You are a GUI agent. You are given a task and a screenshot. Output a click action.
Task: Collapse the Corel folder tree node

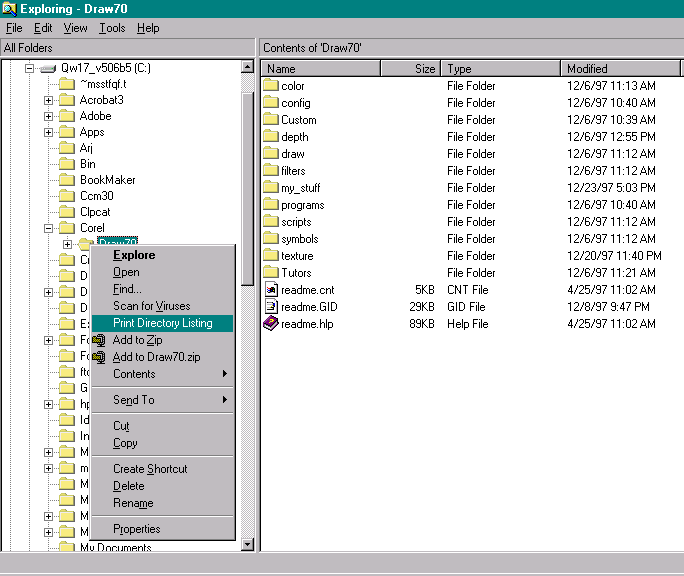(48, 228)
